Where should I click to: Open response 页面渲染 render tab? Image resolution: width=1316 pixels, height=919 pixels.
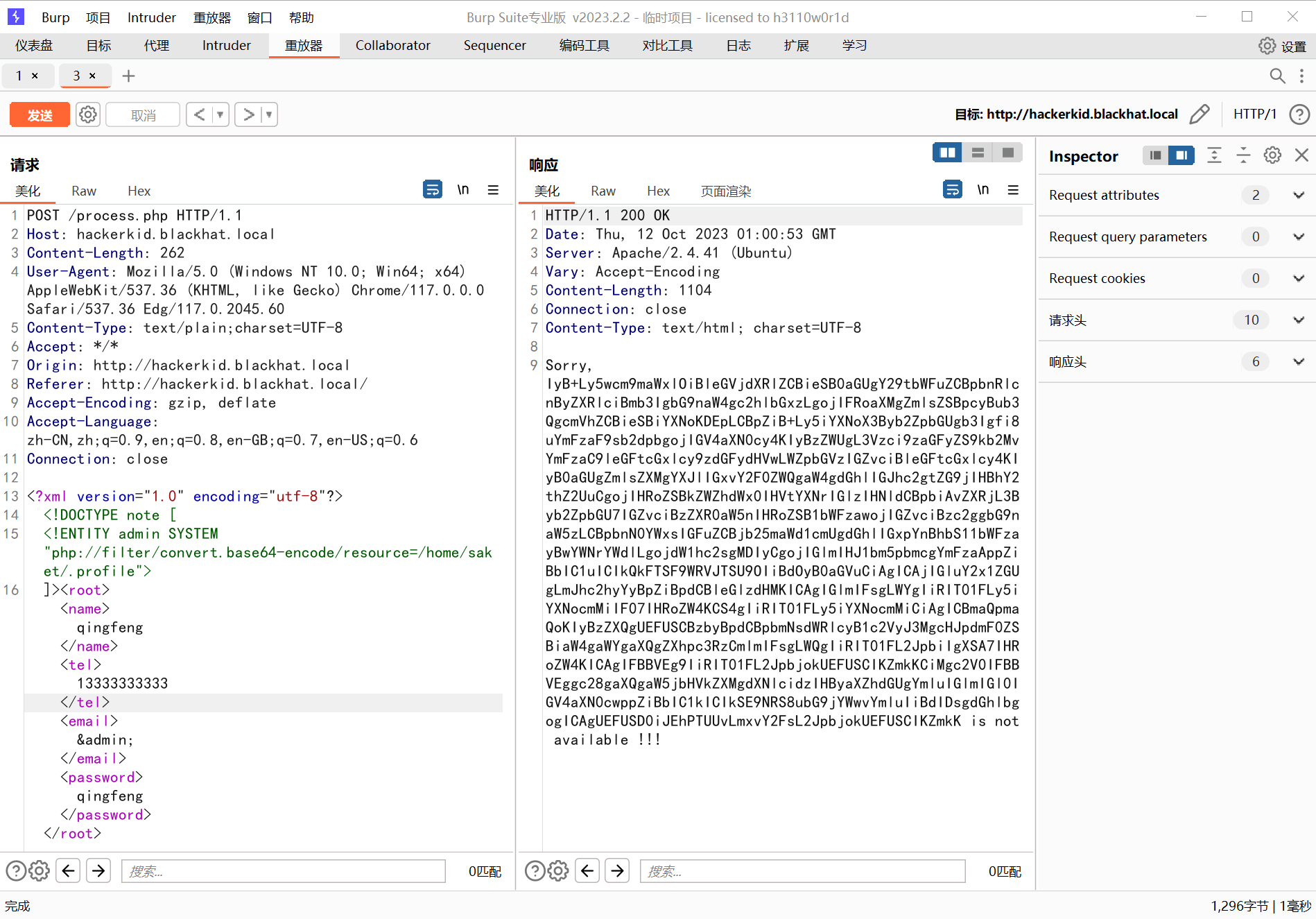tap(726, 191)
